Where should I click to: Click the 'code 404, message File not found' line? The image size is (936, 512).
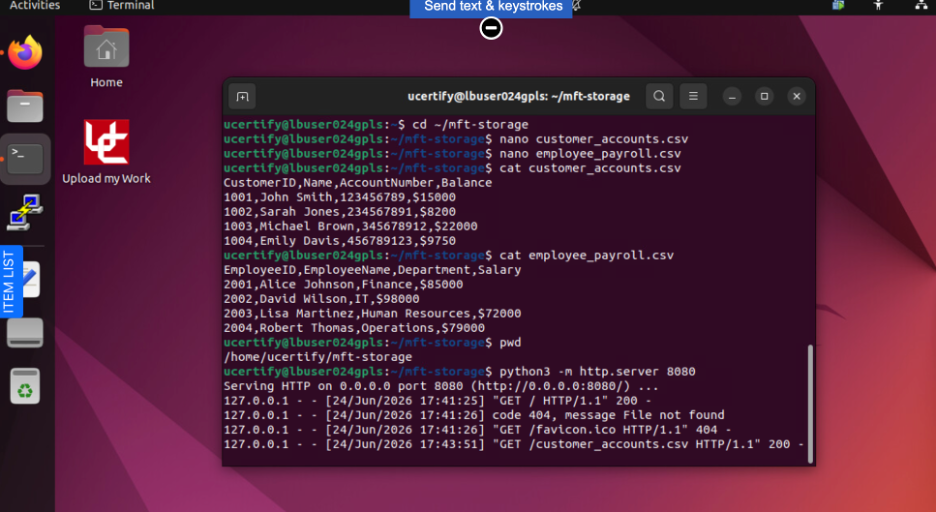pos(474,415)
